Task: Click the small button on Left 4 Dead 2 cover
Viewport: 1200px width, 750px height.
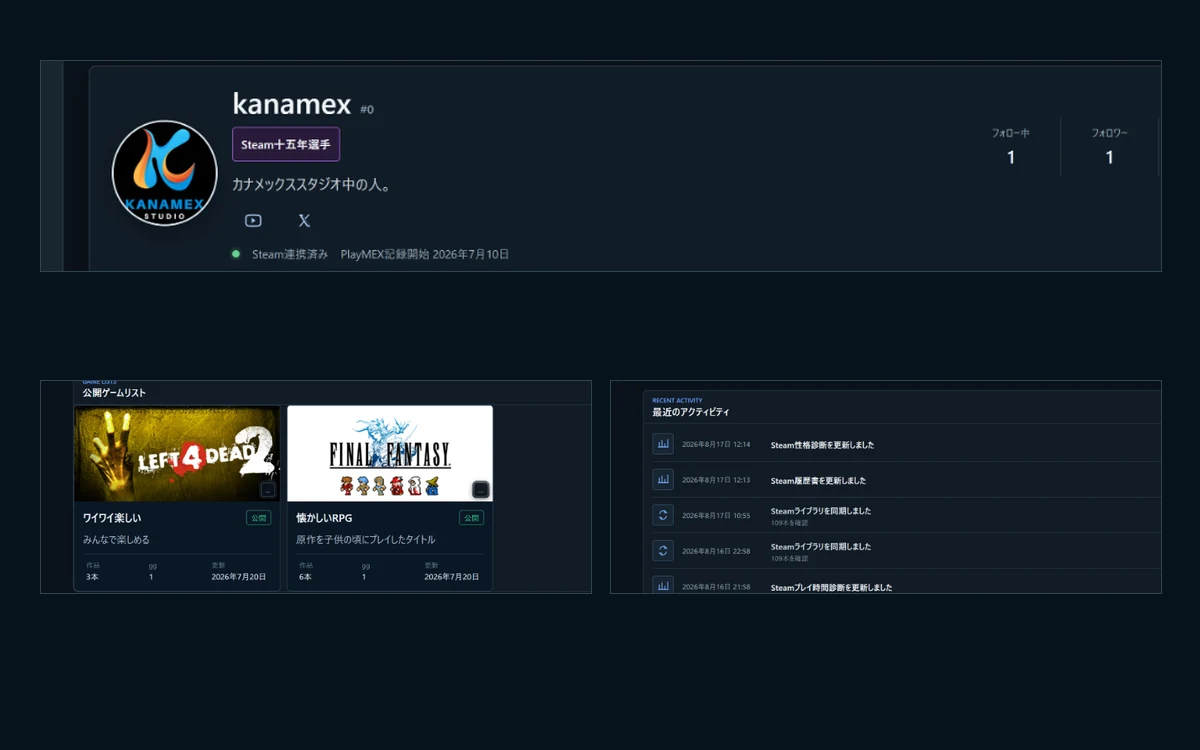Action: pyautogui.click(x=267, y=490)
